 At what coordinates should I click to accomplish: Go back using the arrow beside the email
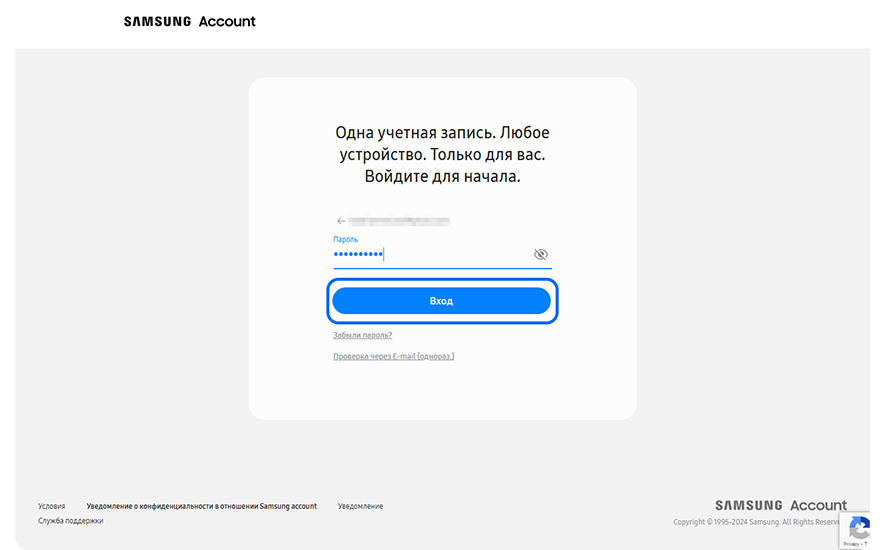(341, 221)
